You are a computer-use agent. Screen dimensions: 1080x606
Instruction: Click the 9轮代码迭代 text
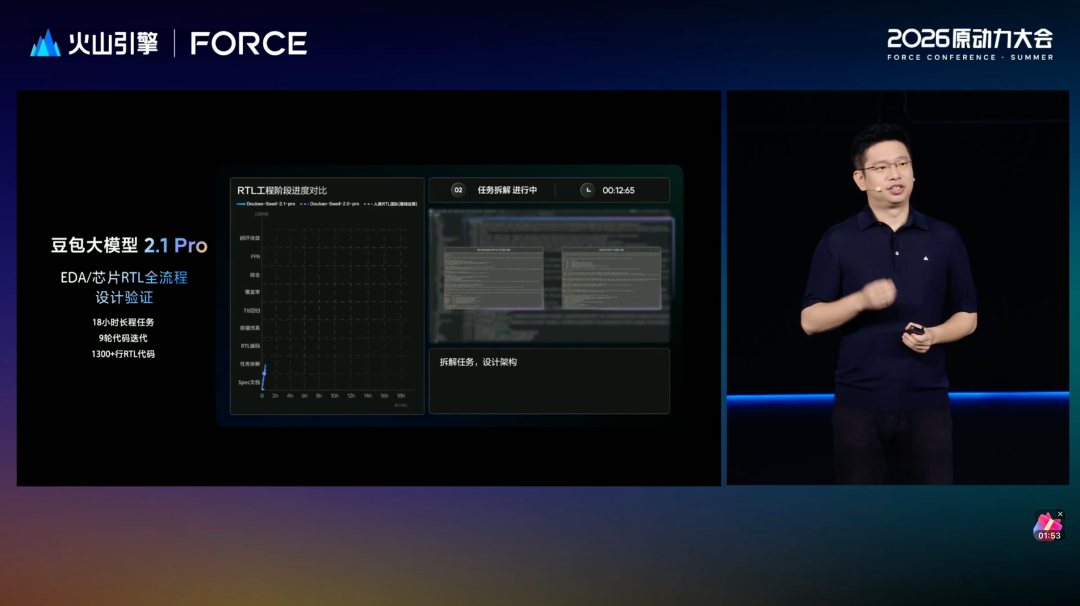[123, 338]
